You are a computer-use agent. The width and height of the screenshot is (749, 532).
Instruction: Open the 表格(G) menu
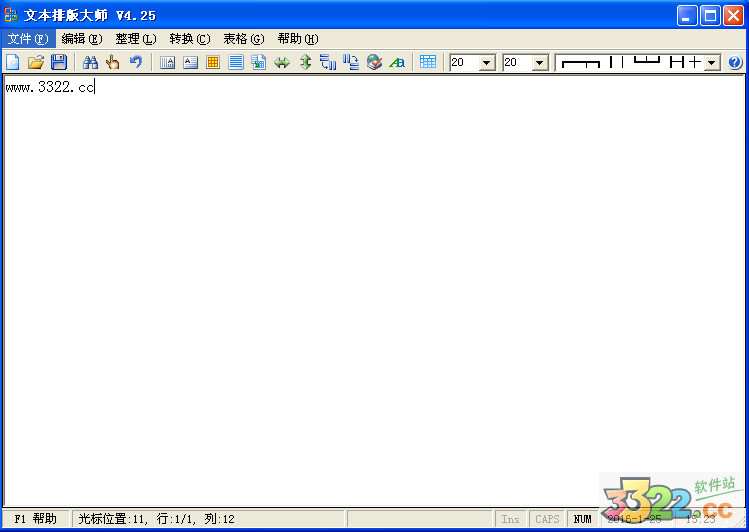point(244,39)
